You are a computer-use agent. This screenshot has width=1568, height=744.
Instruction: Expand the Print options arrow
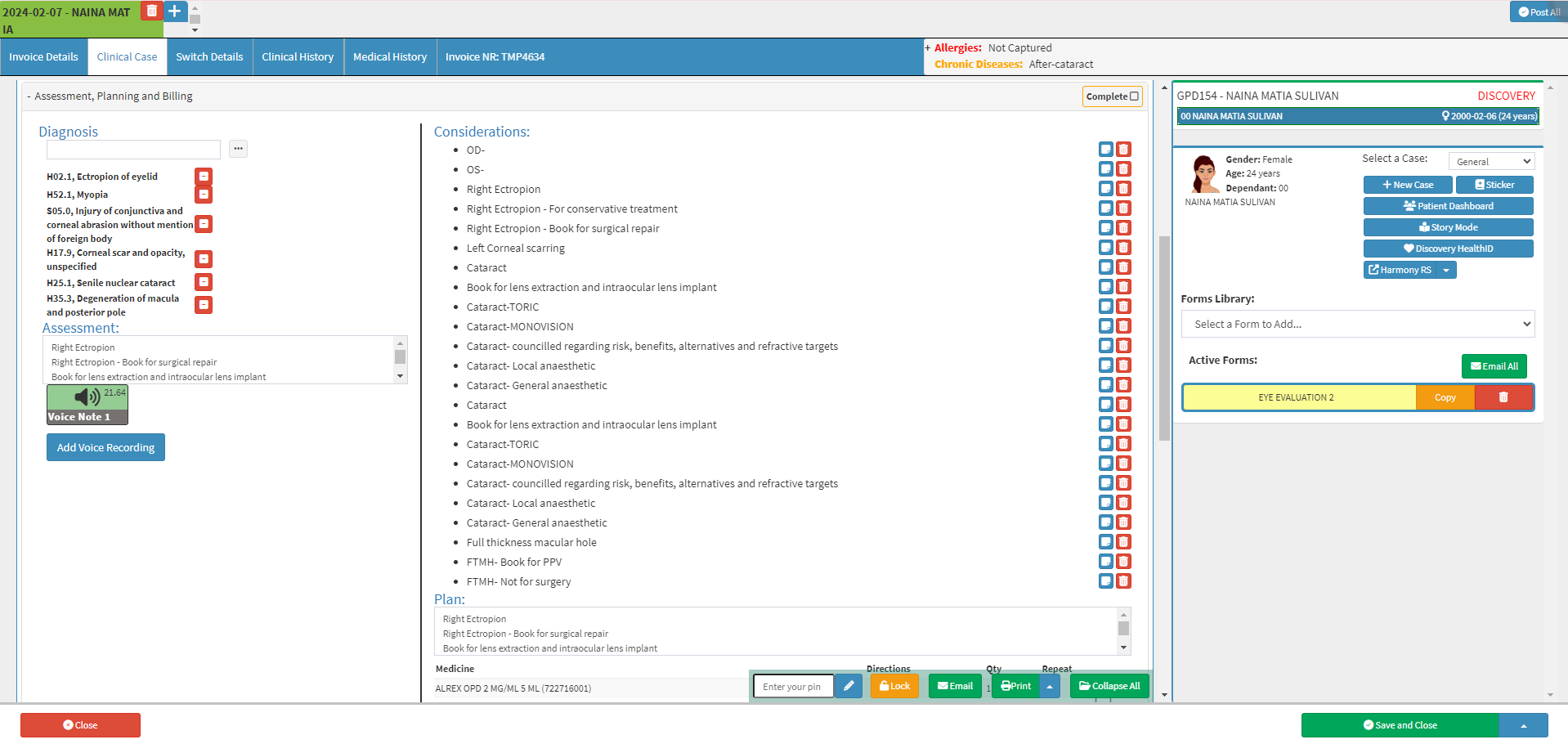[1050, 686]
